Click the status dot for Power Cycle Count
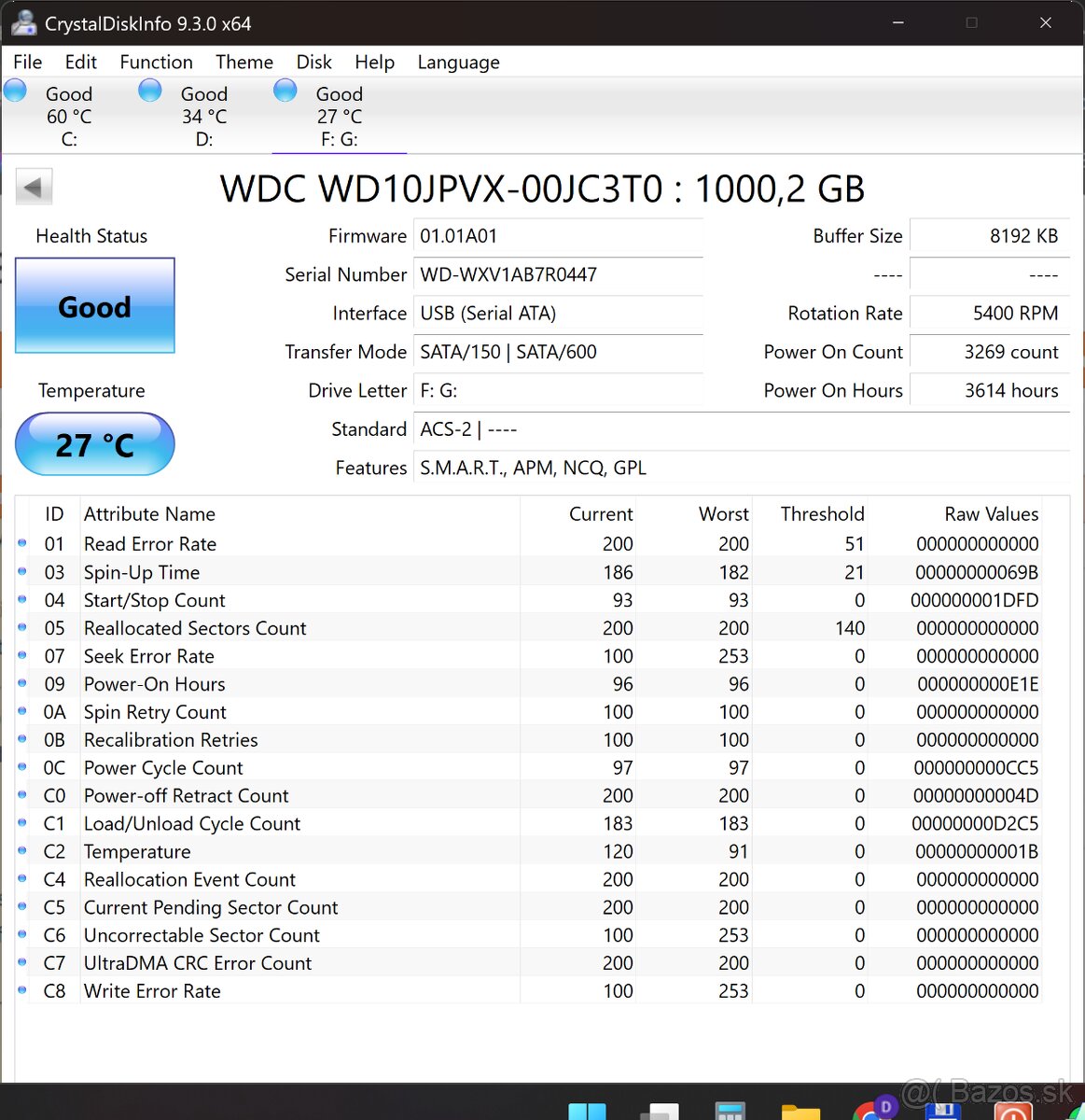Image resolution: width=1085 pixels, height=1120 pixels. pos(22,766)
